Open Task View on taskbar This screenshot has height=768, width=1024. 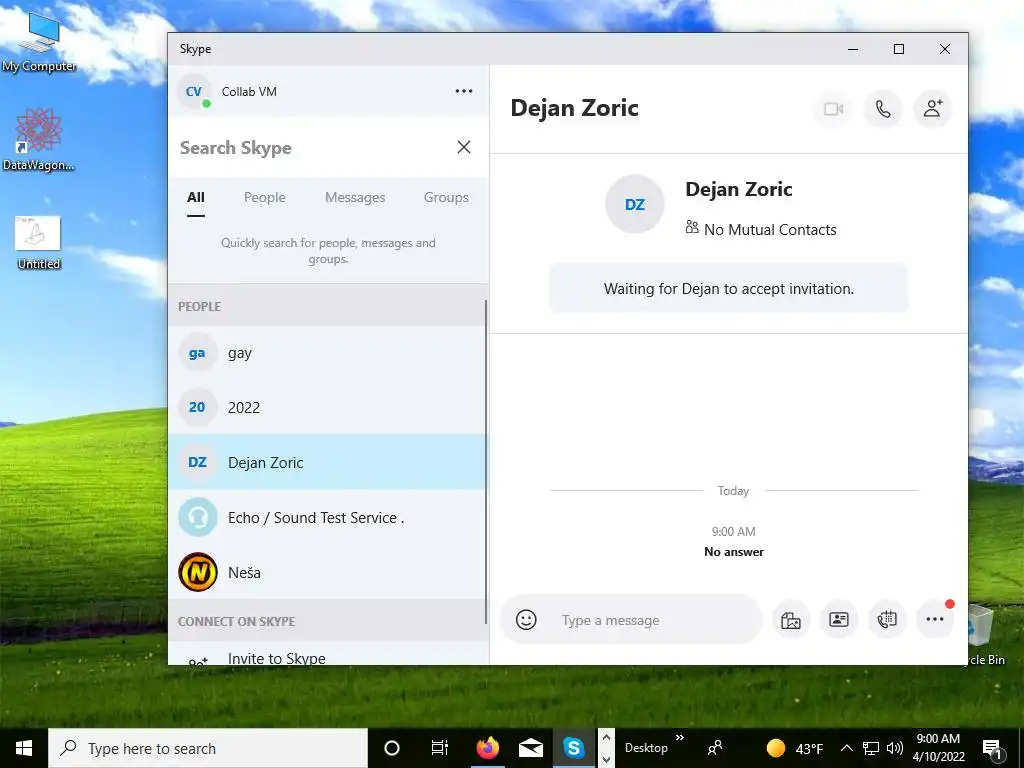tap(440, 748)
